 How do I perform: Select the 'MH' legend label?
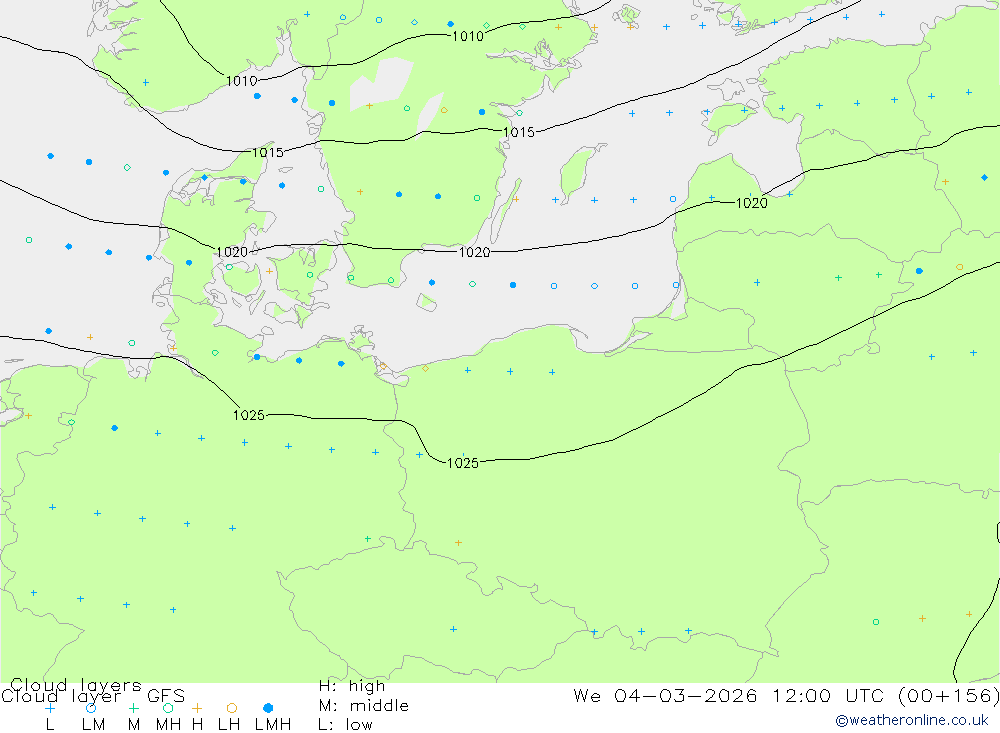pos(168,725)
